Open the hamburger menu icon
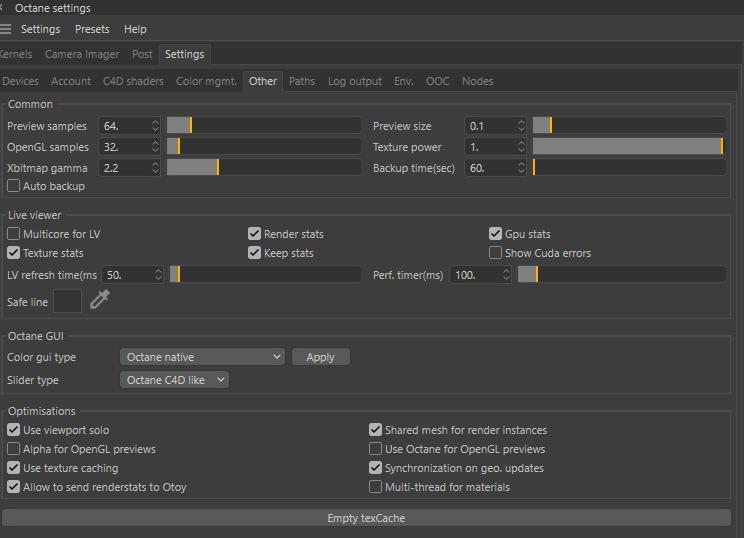 tap(5, 29)
